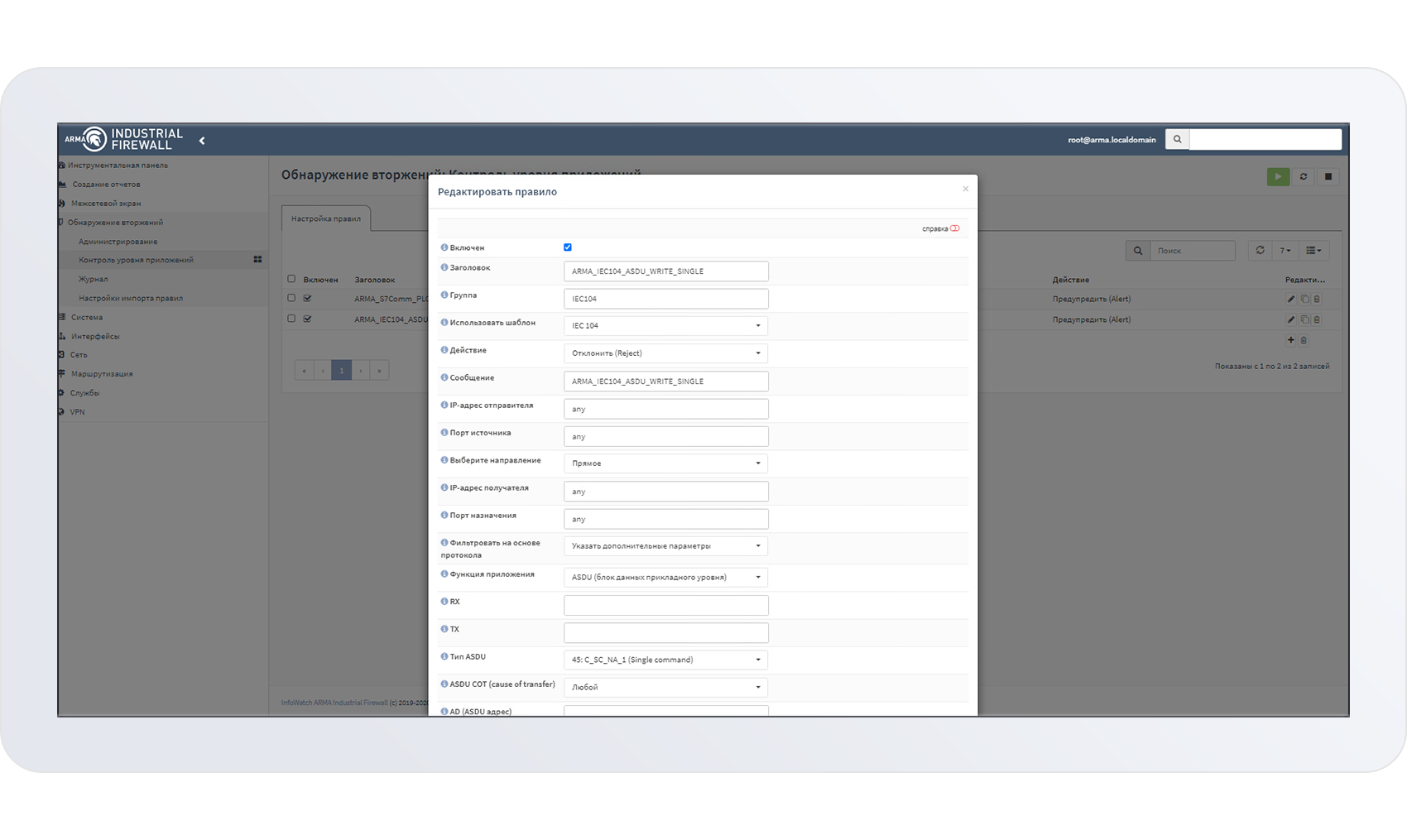The image size is (1407, 840).
Task: Click the info icon beside Группа
Action: tap(444, 295)
